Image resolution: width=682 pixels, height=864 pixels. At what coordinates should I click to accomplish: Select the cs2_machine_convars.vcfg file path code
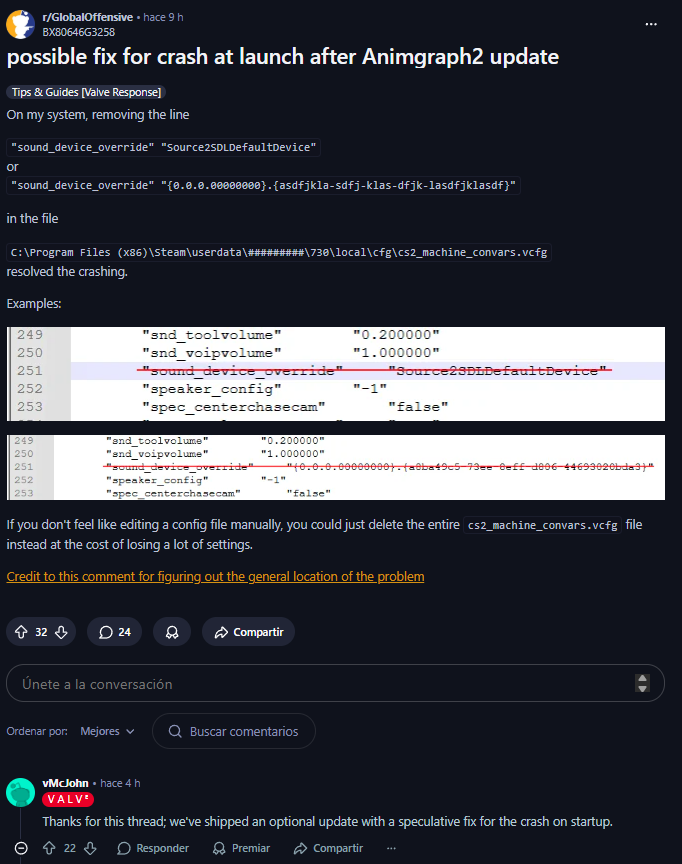pyautogui.click(x=279, y=252)
